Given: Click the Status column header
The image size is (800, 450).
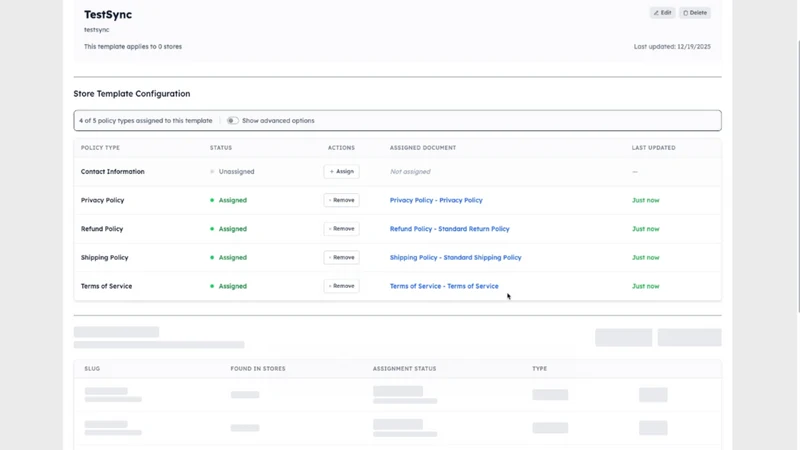Looking at the screenshot, I should pyautogui.click(x=221, y=147).
